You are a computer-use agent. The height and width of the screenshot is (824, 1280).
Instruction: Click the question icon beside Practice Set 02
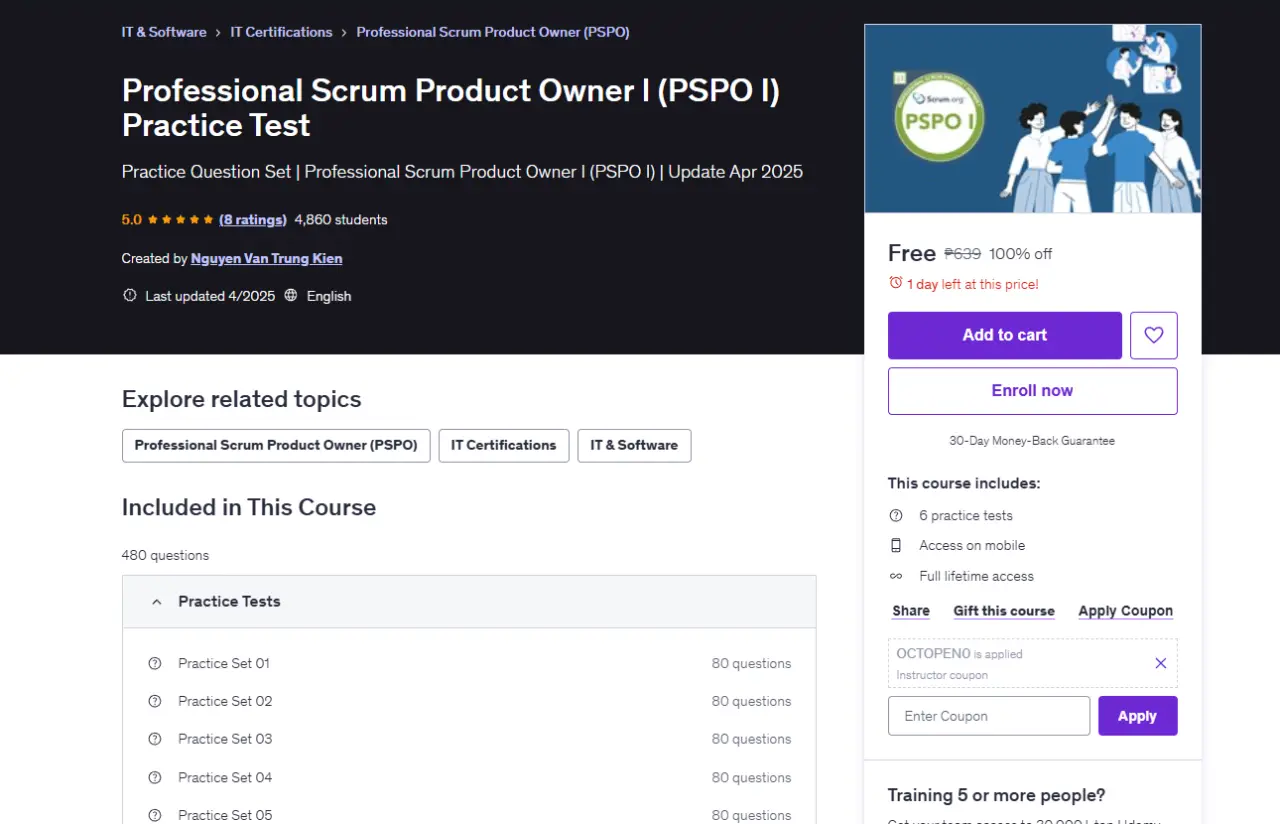tap(155, 701)
